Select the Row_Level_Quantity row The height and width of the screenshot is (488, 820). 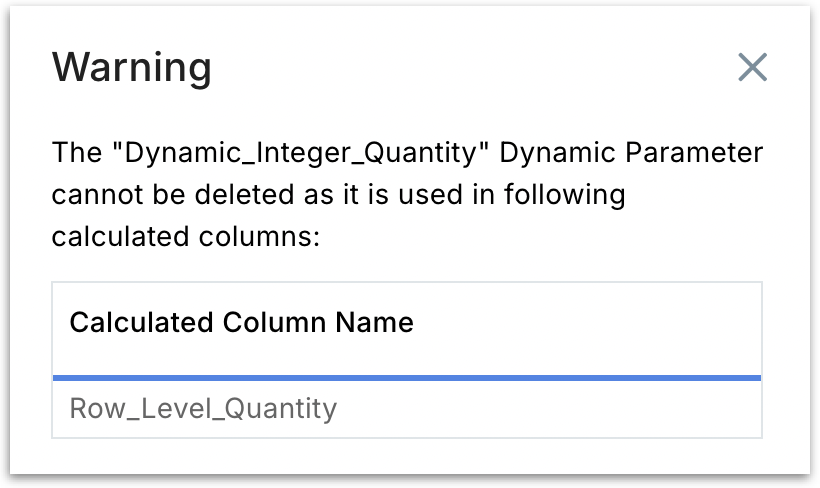pyautogui.click(x=203, y=408)
